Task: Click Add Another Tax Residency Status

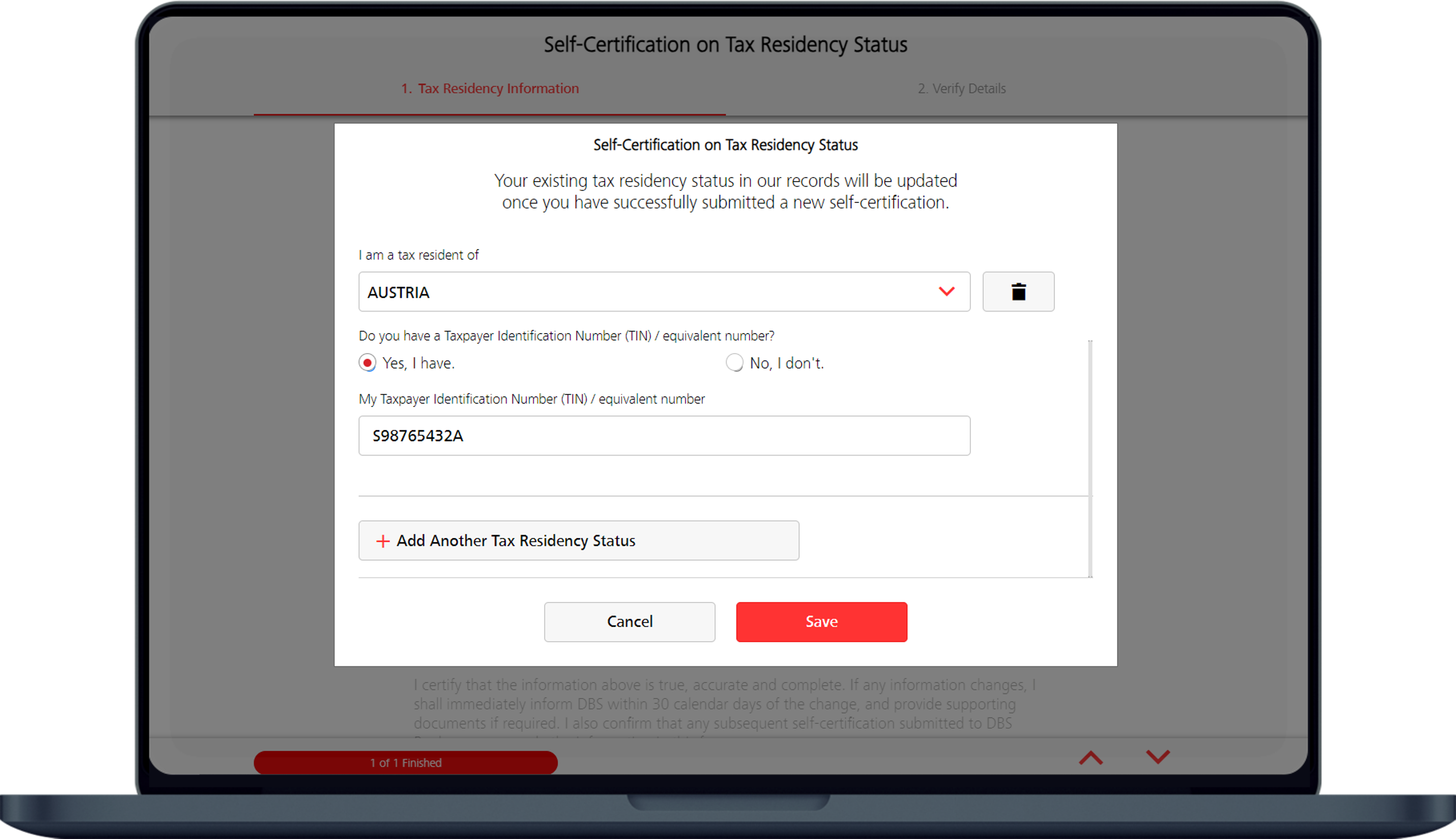Action: [x=578, y=540]
